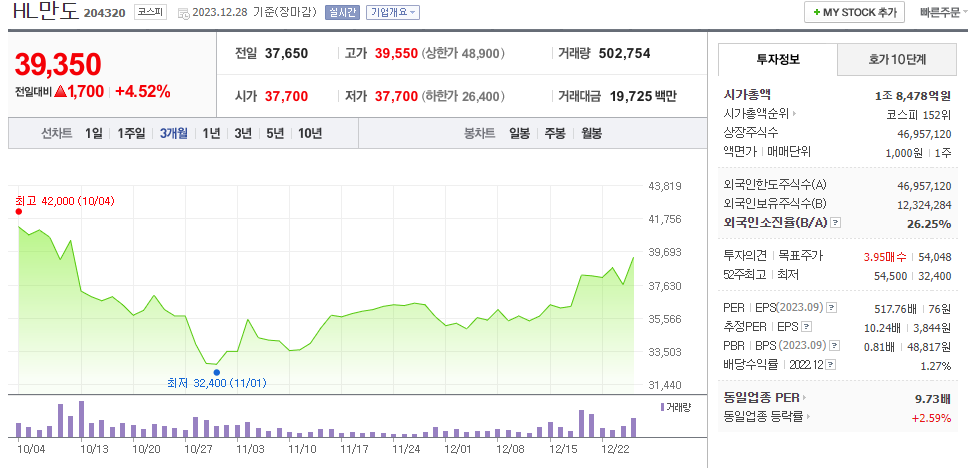976x468 pixels.
Task: Click the 외국인보유주식수 value 12,324,284
Action: (925, 205)
